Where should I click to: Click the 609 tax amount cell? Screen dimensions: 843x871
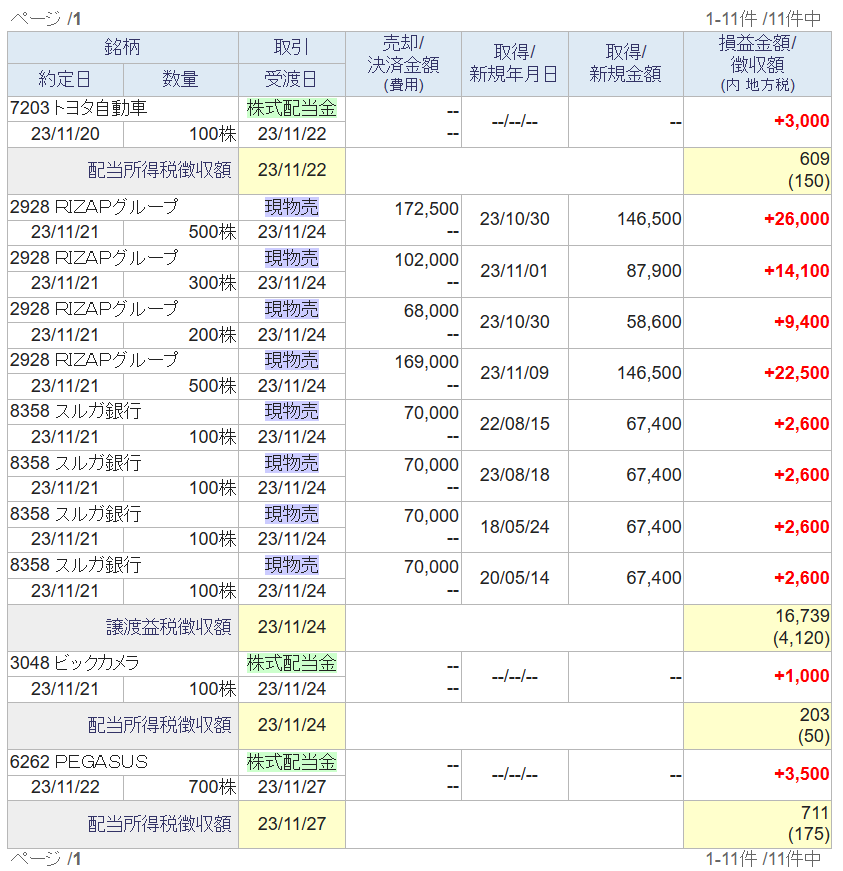click(x=757, y=171)
